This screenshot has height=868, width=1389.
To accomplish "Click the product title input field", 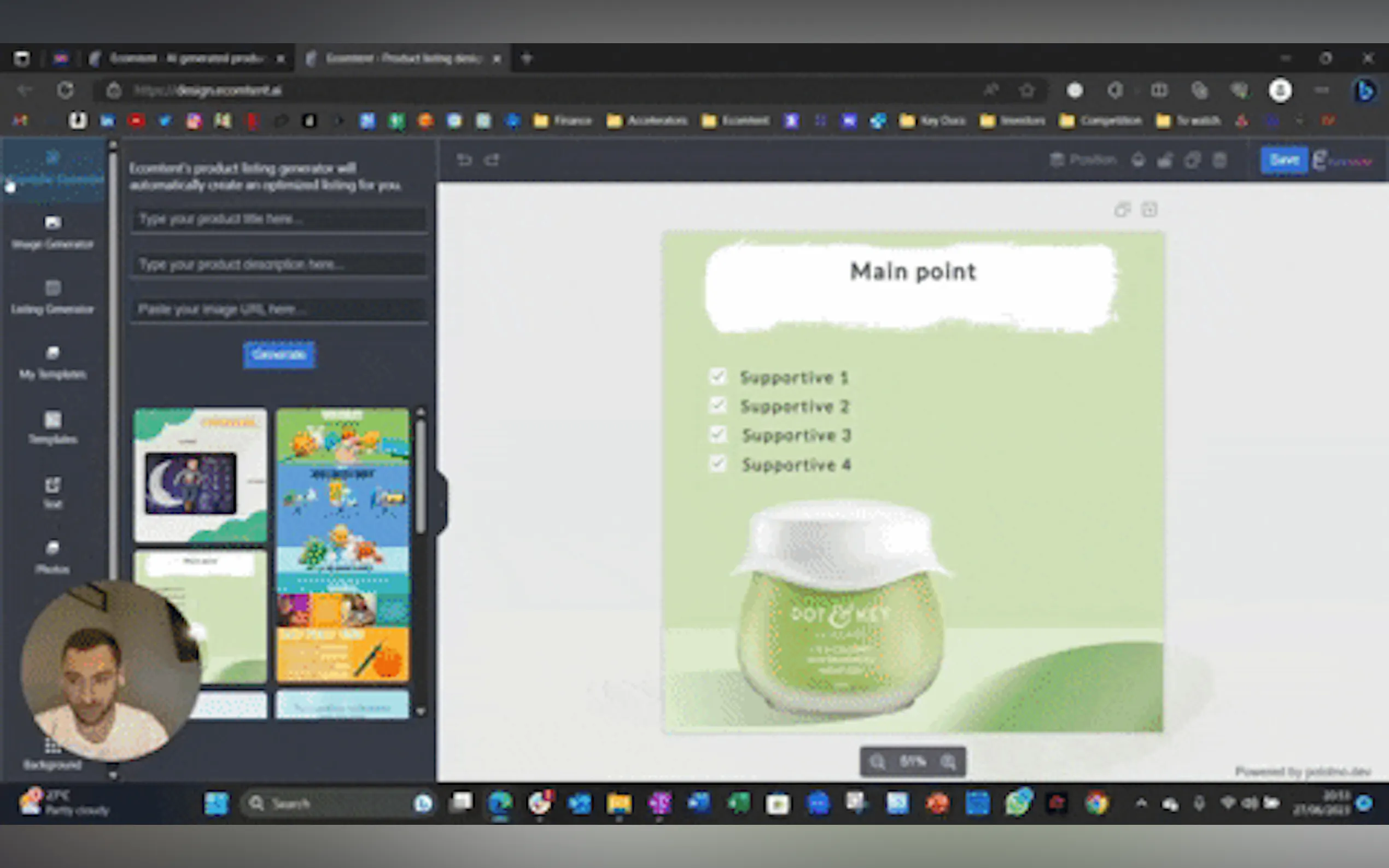I will point(279,219).
